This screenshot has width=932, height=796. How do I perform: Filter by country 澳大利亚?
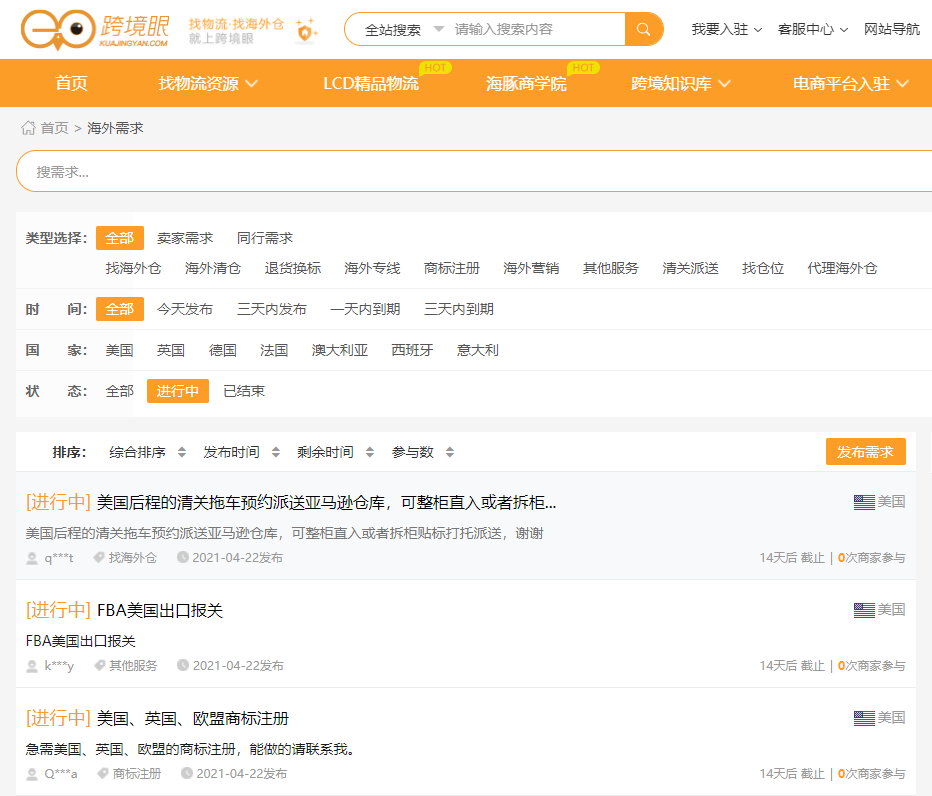[x=340, y=350]
